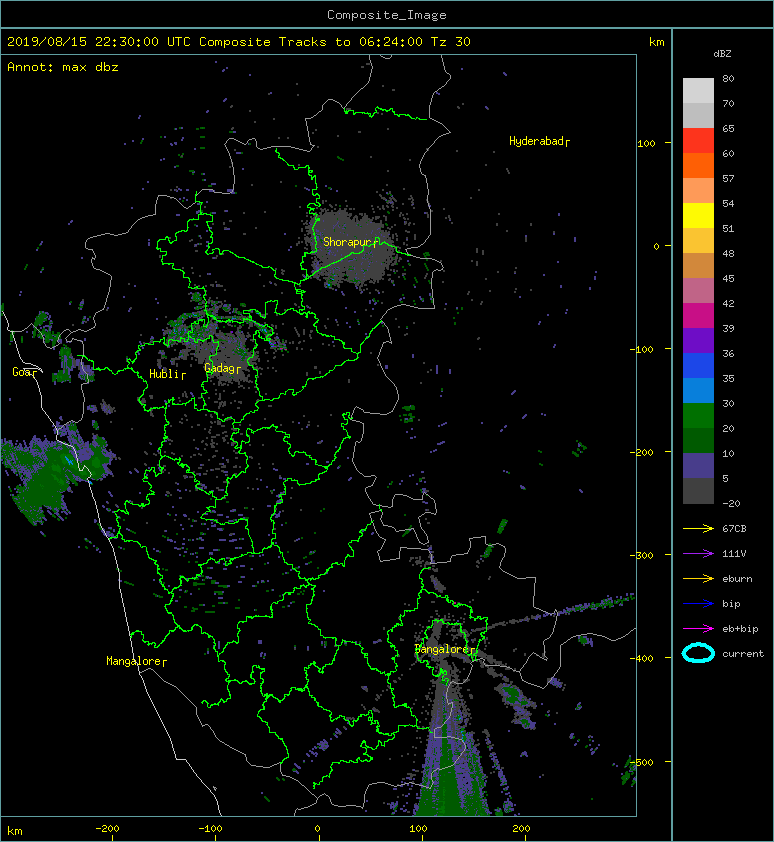Click the -200 km horizontal axis tick label
The image size is (774, 842).
pos(107,828)
